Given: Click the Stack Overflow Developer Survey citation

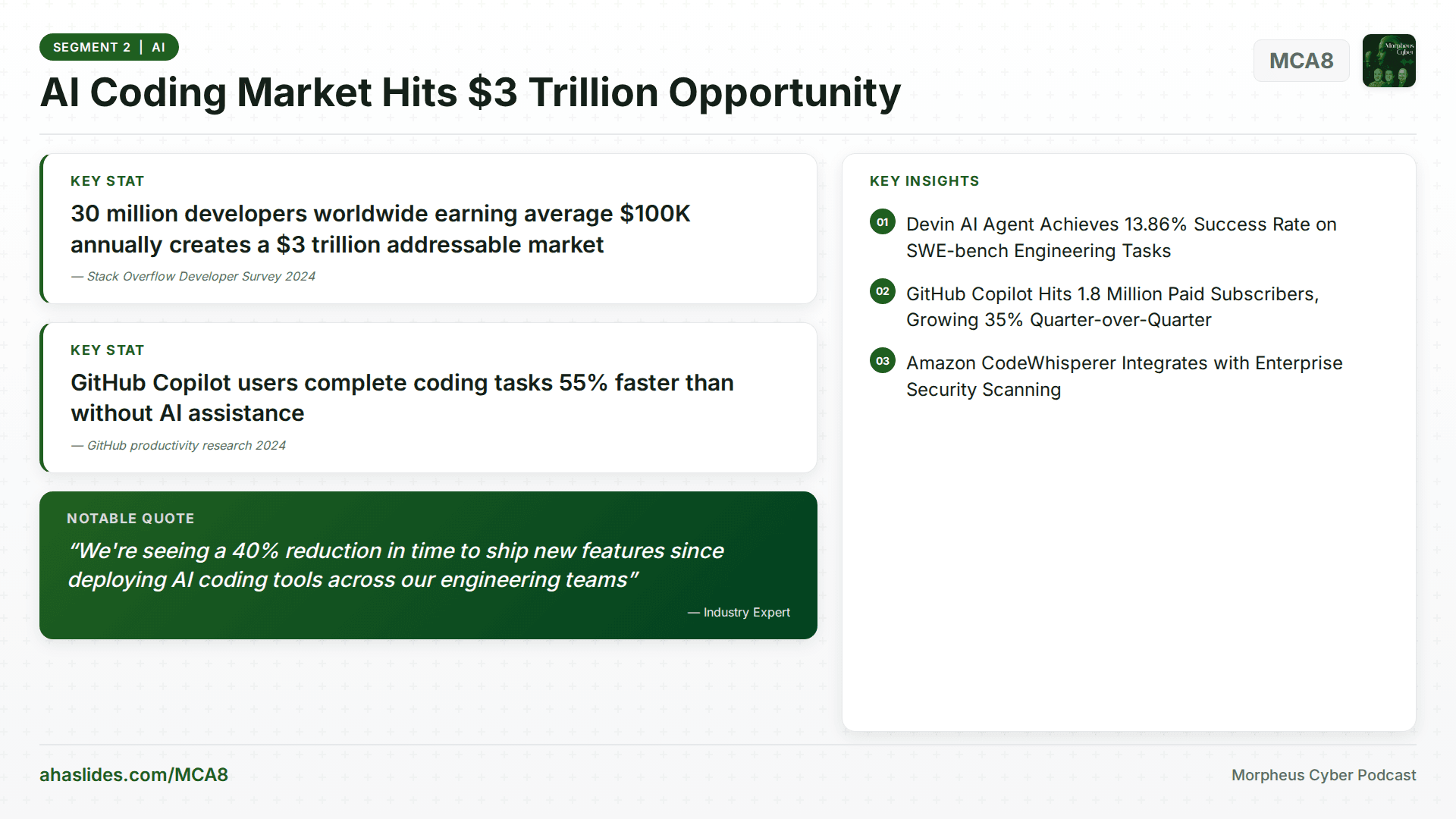Looking at the screenshot, I should 193,276.
